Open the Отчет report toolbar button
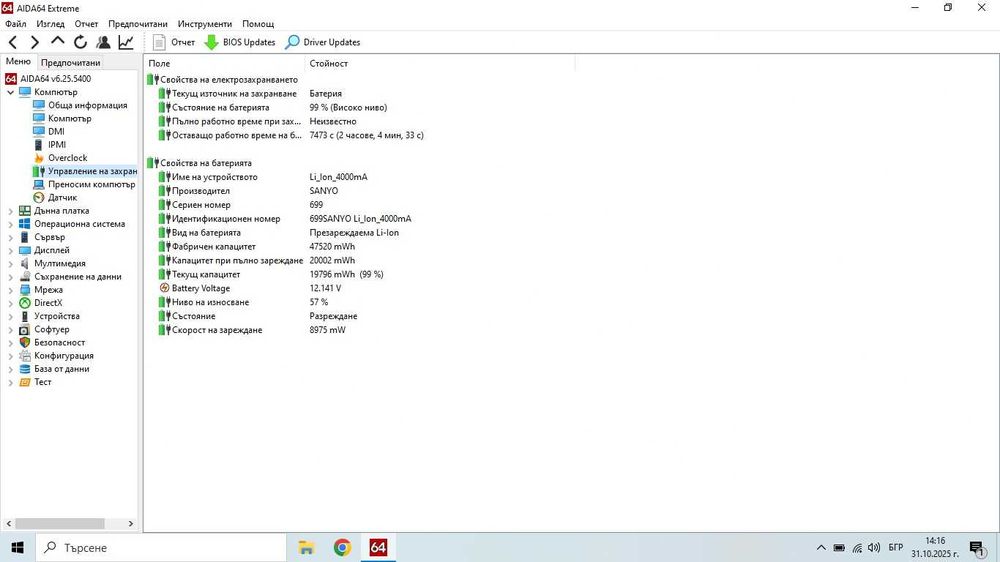The height and width of the screenshot is (562, 1000). (x=174, y=42)
